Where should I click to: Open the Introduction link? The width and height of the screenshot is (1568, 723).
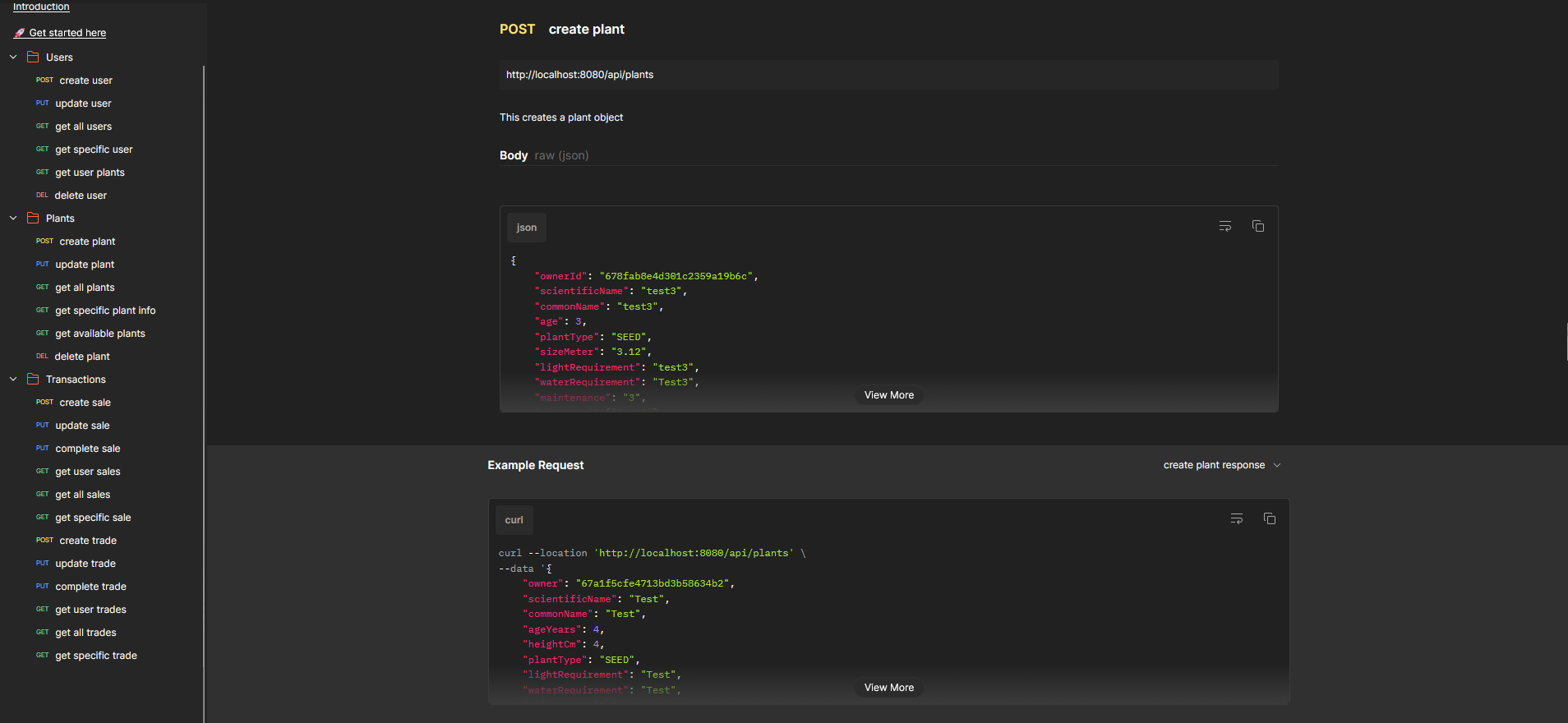41,7
